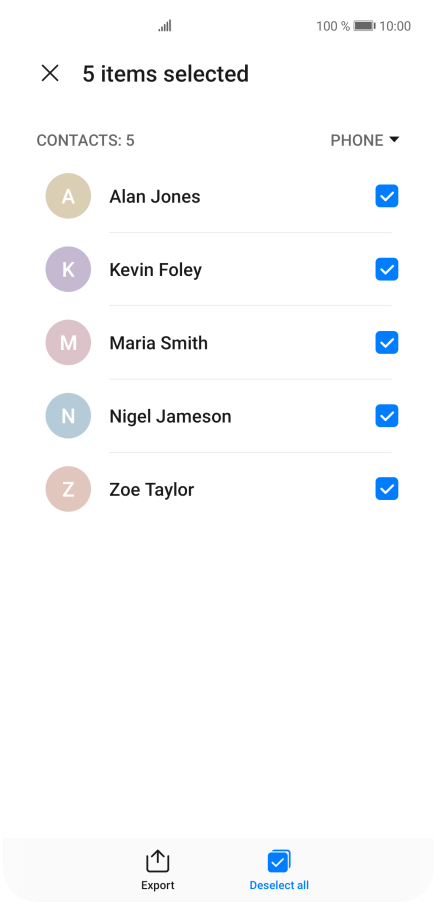Tap the Export label
Viewport: 437px width, 902px height.
click(x=158, y=885)
